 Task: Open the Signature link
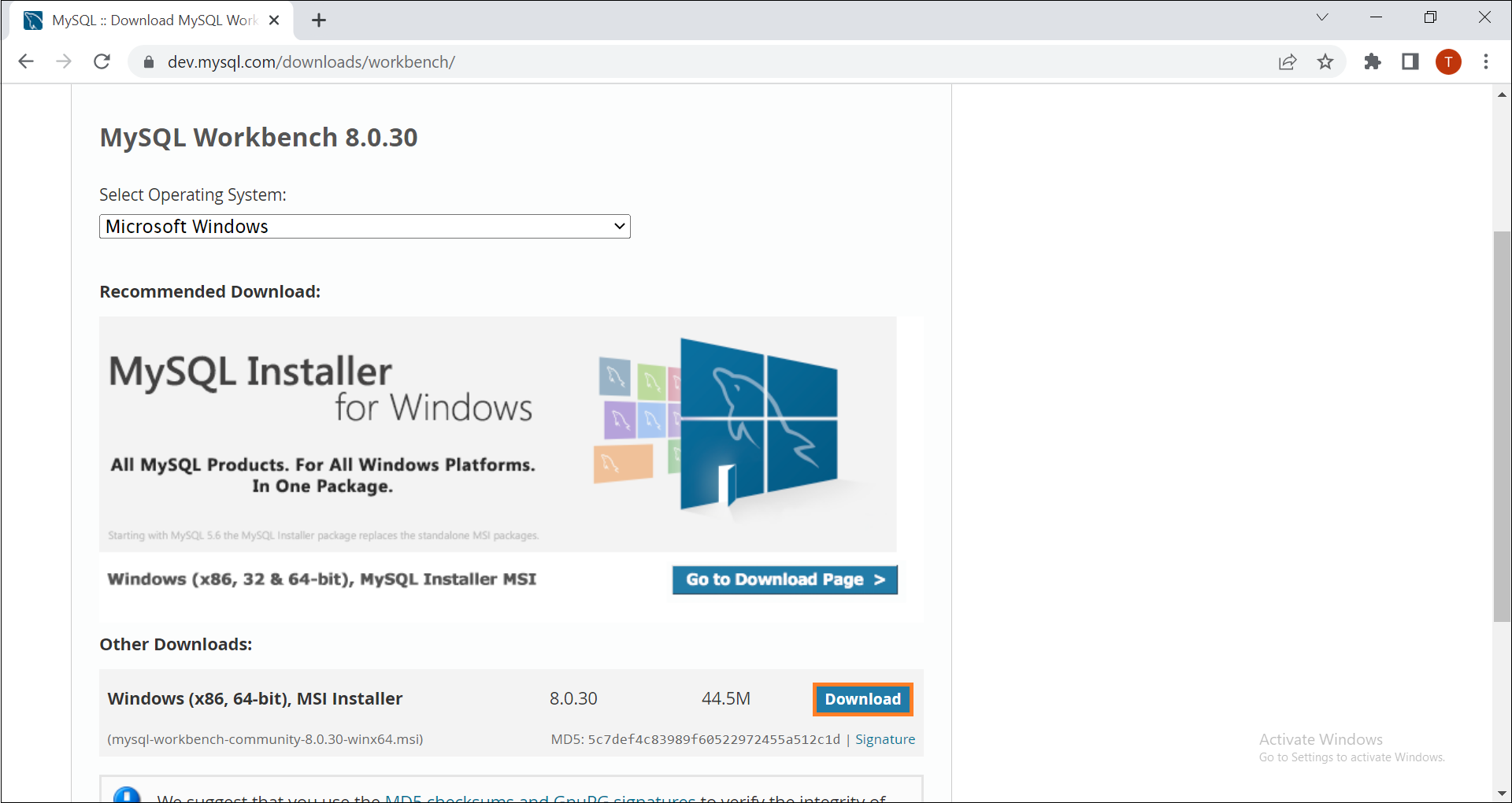[885, 739]
